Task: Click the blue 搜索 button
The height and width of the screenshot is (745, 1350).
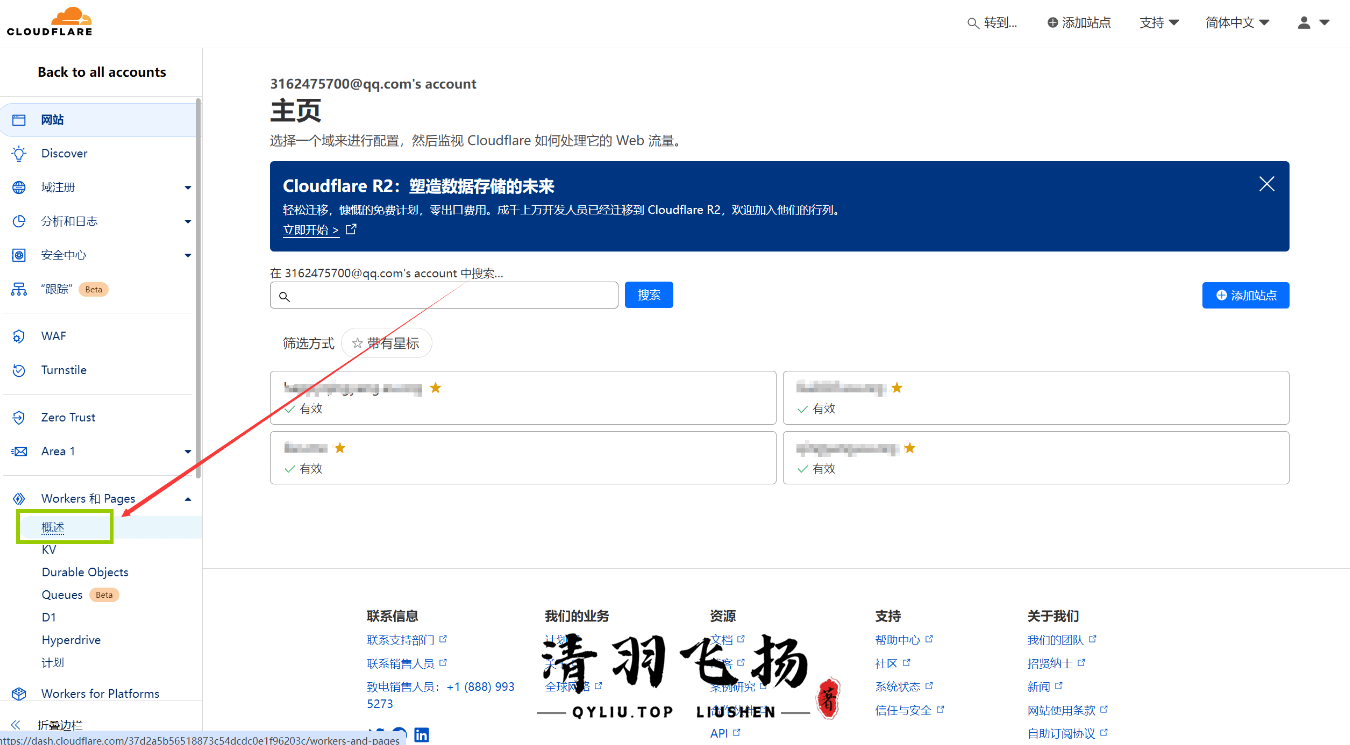Action: pyautogui.click(x=649, y=295)
